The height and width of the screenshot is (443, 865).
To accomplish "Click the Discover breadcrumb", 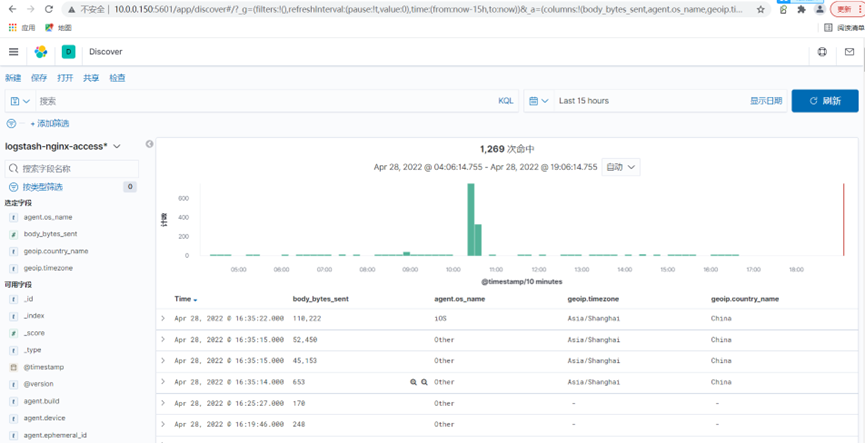I will (x=106, y=52).
